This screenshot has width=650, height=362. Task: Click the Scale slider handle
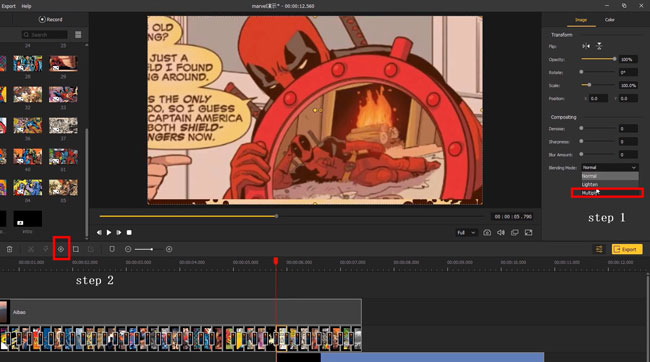click(x=589, y=85)
